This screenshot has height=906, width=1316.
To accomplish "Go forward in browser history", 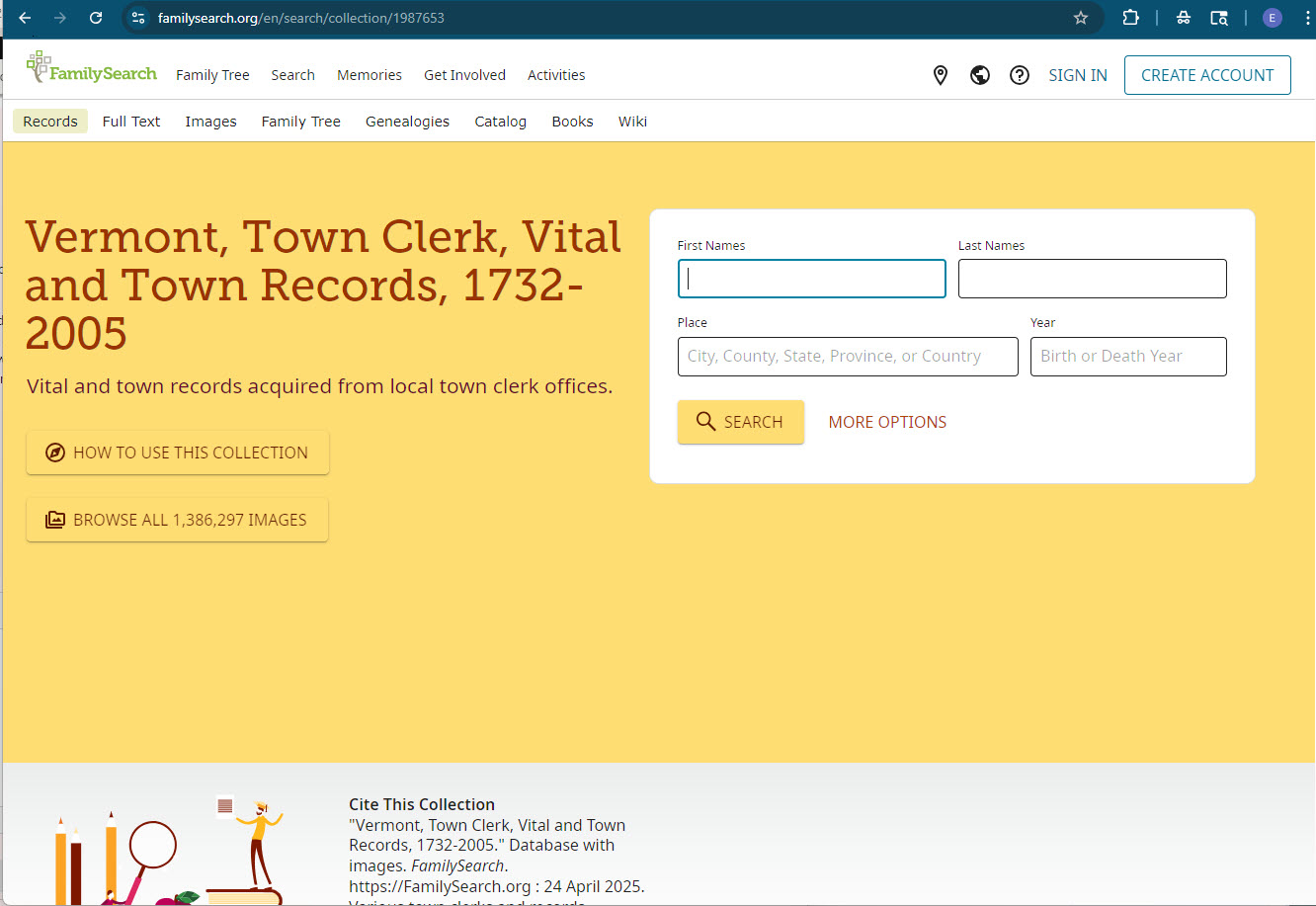I will click(60, 18).
